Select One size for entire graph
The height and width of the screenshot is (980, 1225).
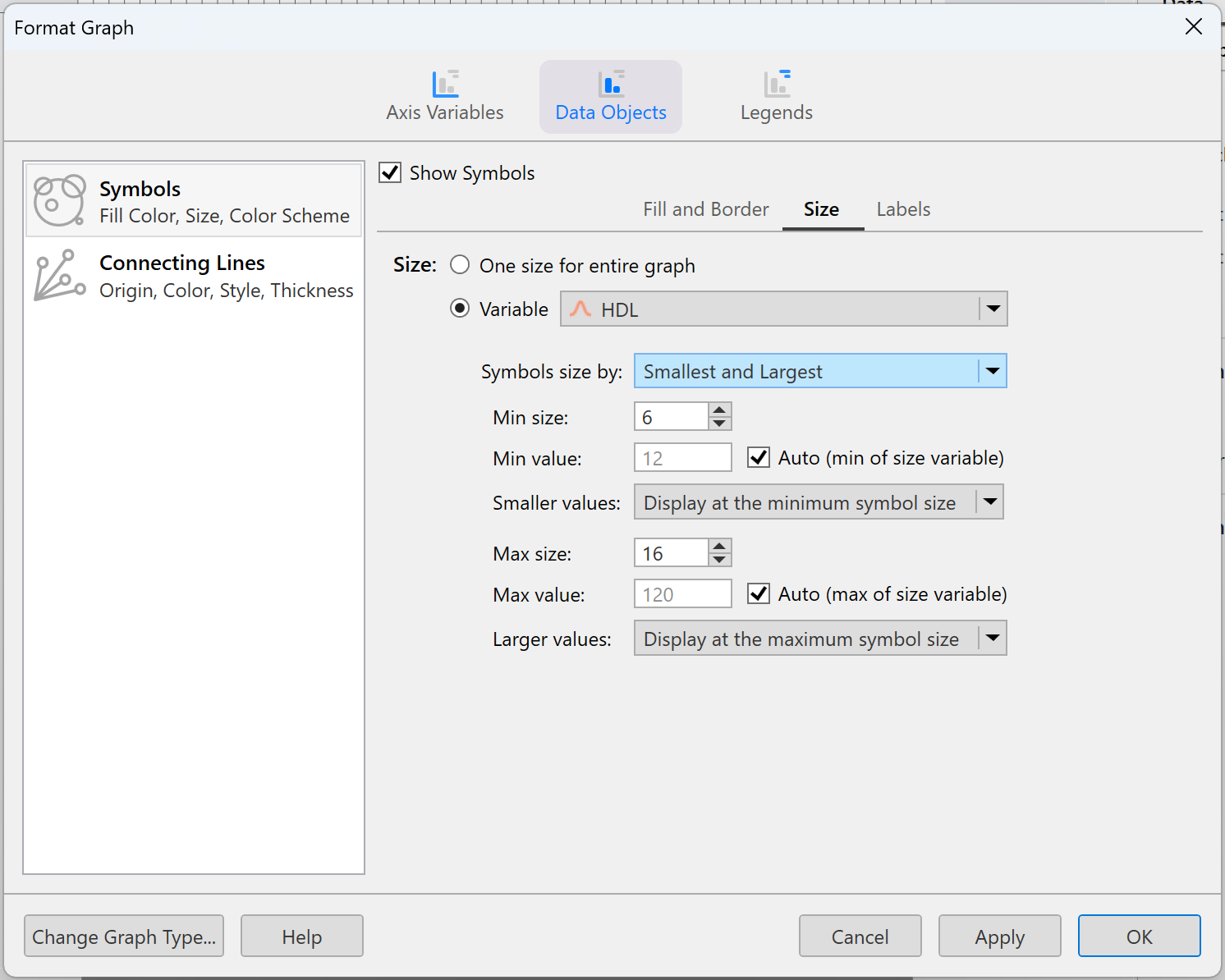[x=460, y=265]
